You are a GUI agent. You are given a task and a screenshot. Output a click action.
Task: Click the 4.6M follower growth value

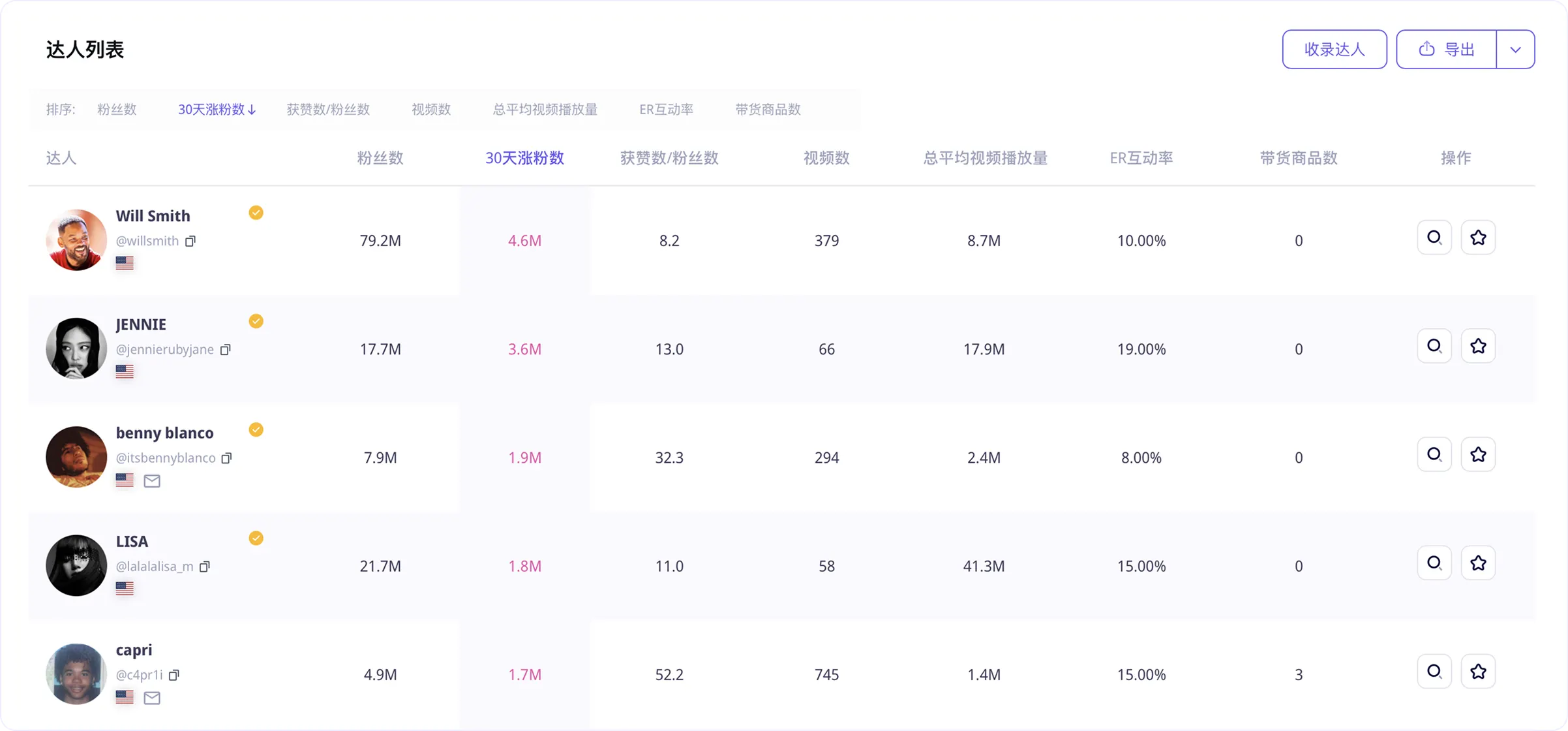(x=524, y=241)
